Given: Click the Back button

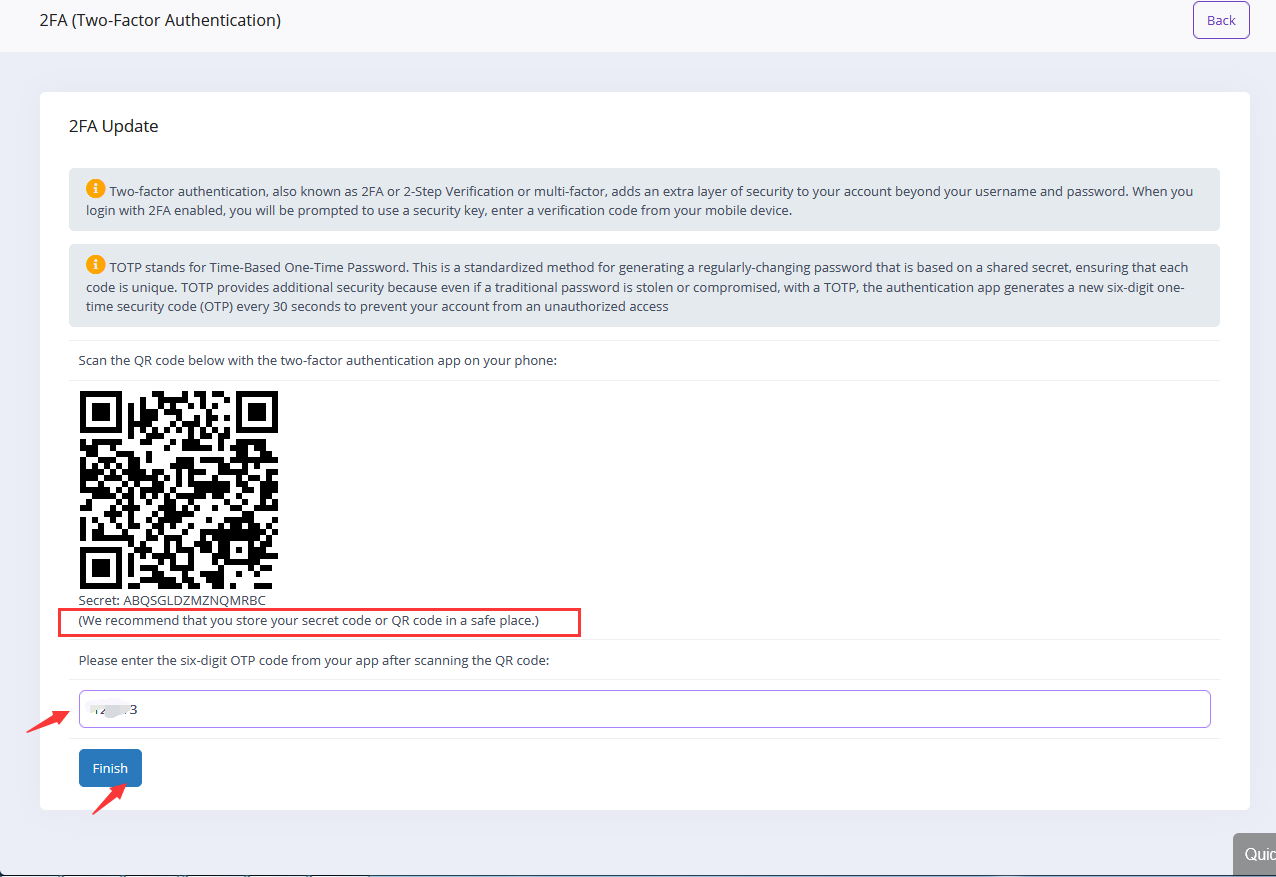Looking at the screenshot, I should [x=1221, y=20].
